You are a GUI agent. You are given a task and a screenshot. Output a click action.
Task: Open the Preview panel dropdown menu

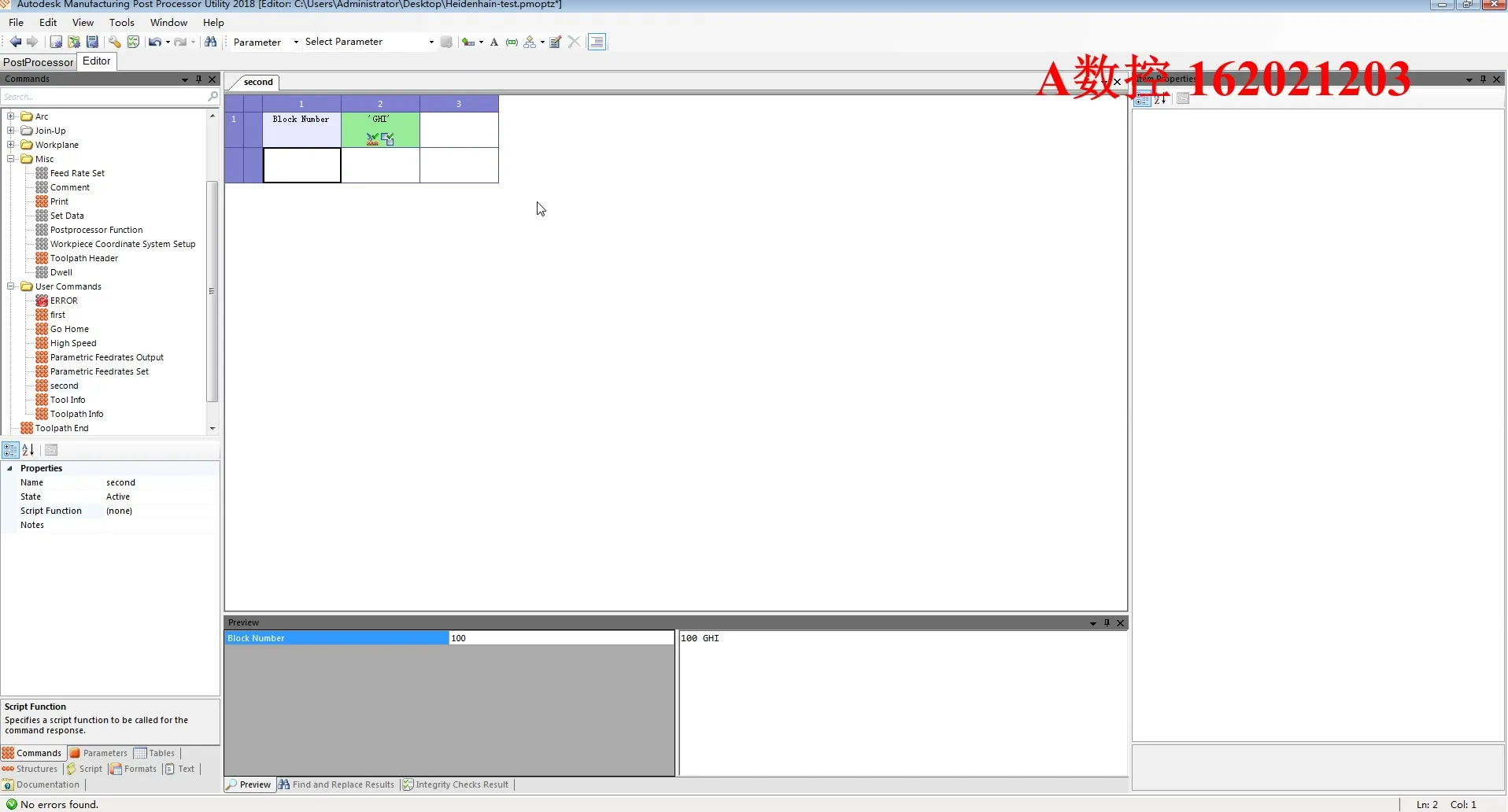[1092, 622]
